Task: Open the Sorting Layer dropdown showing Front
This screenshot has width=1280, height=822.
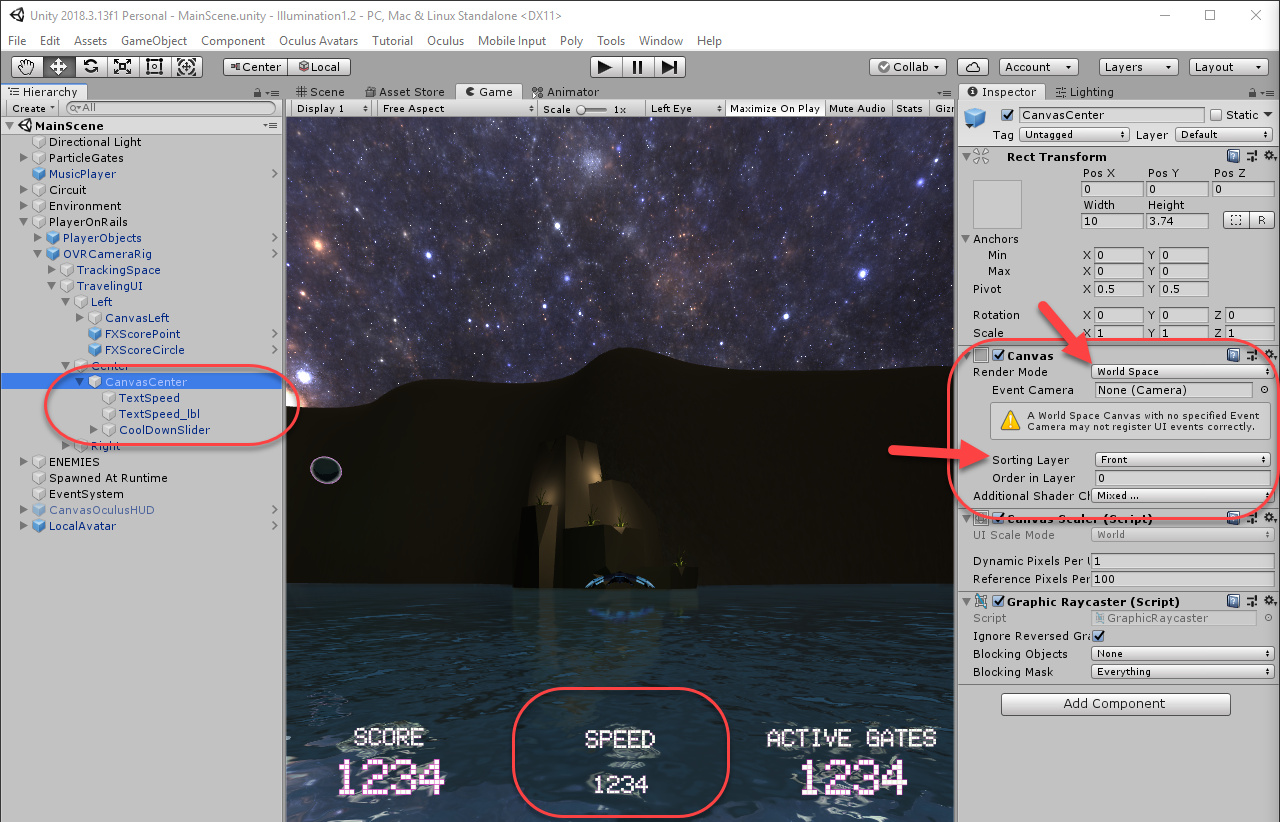Action: [x=1181, y=459]
